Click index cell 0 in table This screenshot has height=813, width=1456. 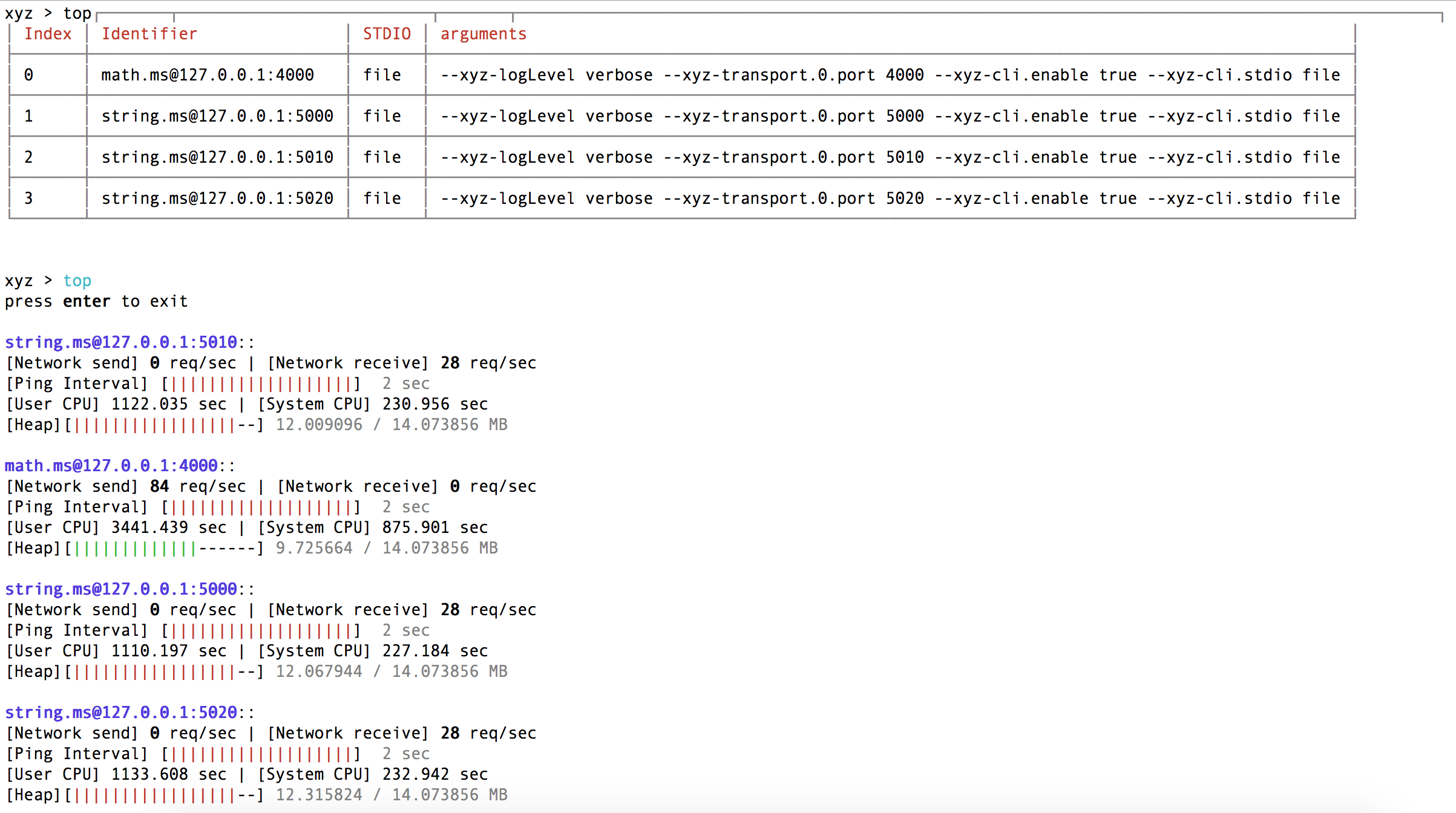[x=28, y=75]
